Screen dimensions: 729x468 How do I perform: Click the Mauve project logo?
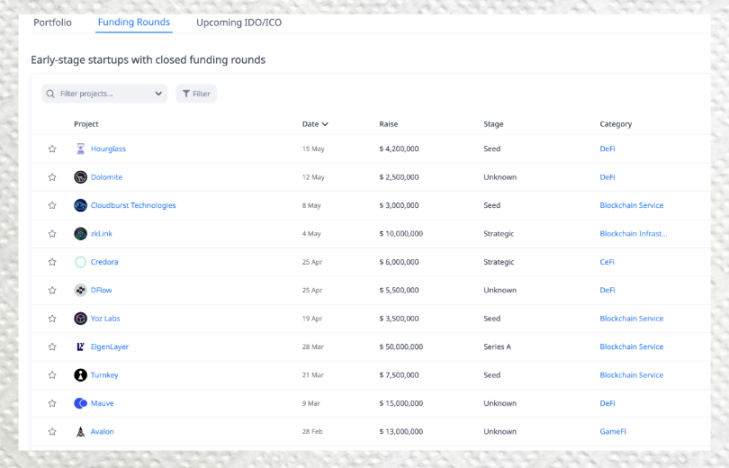tap(80, 403)
